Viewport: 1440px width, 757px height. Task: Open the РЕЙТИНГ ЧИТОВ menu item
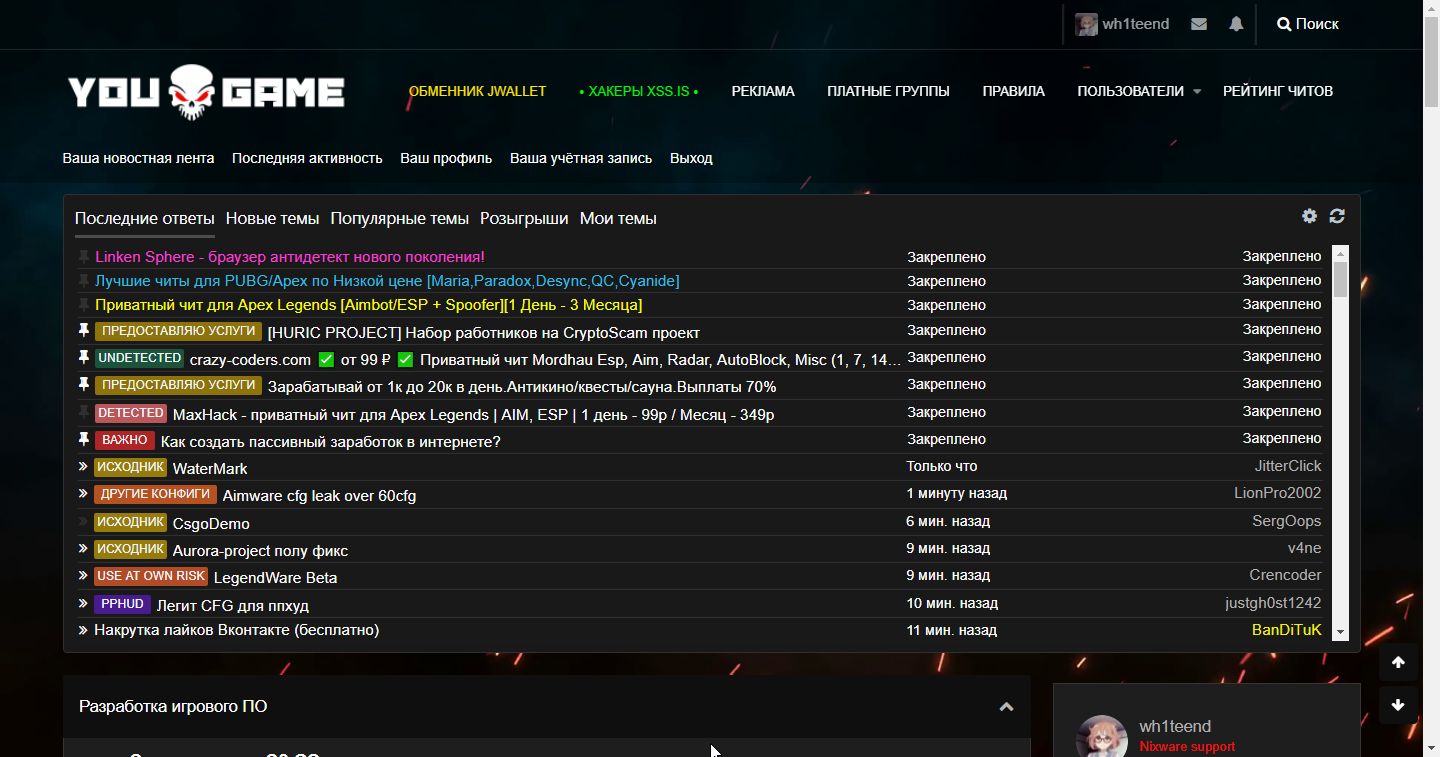pos(1278,91)
